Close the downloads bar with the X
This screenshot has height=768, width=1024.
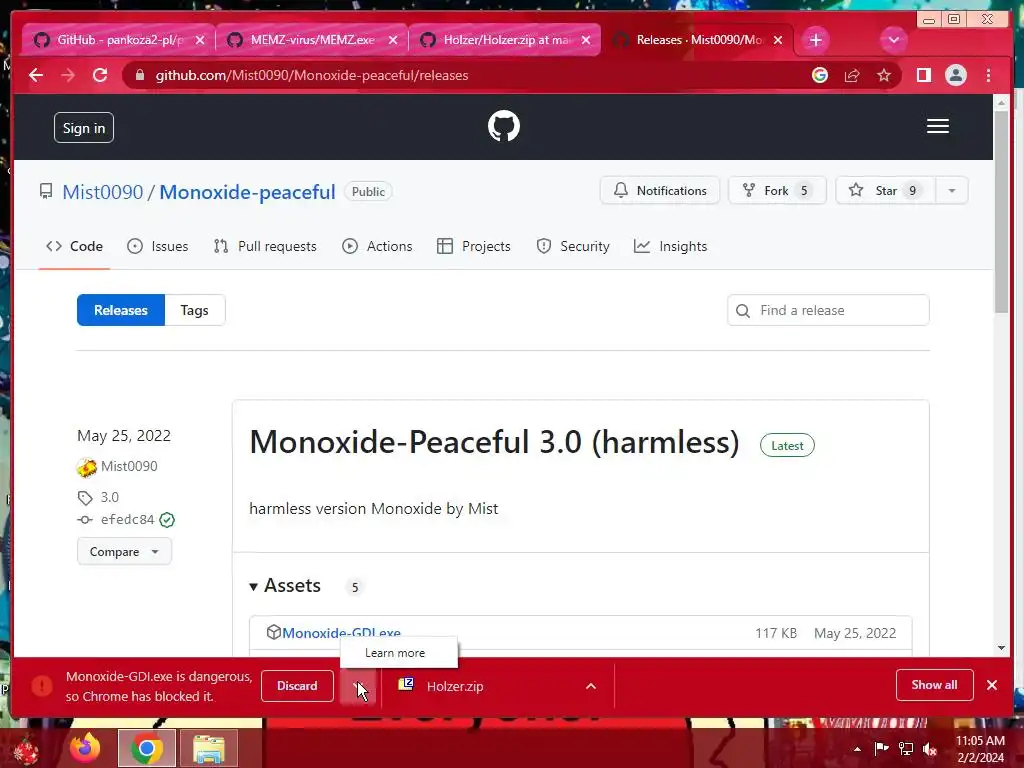tap(992, 685)
